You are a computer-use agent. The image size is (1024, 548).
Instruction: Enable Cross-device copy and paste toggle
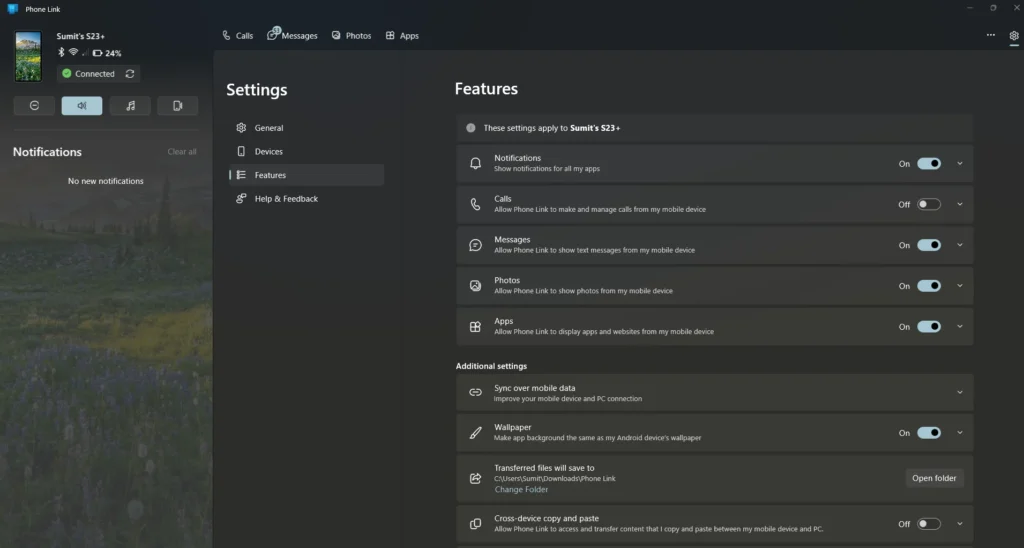click(929, 524)
